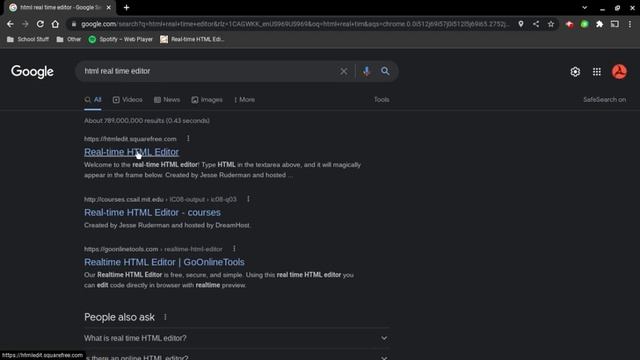Open the Spotify – Web Player bookmark

(121, 39)
